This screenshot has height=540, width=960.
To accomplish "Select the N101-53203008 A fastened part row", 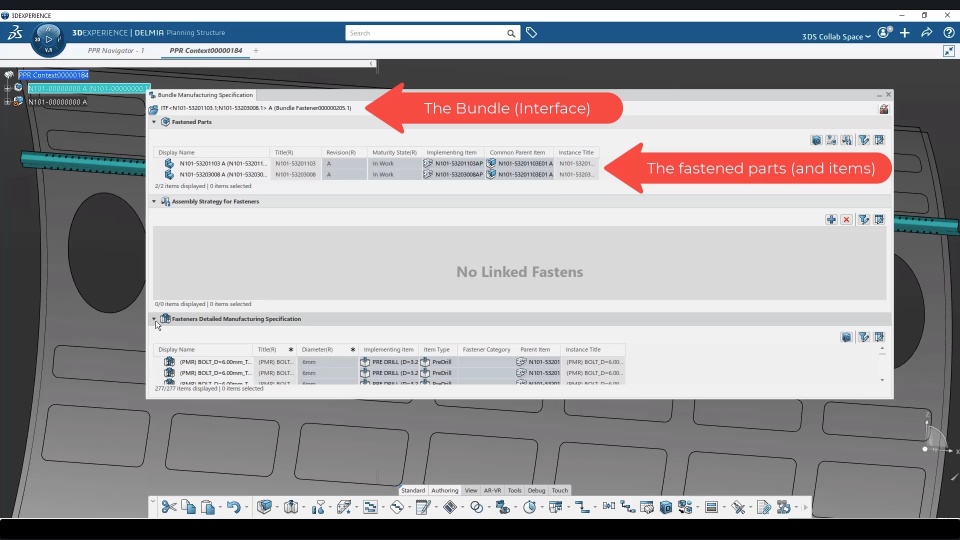I will pos(376,174).
